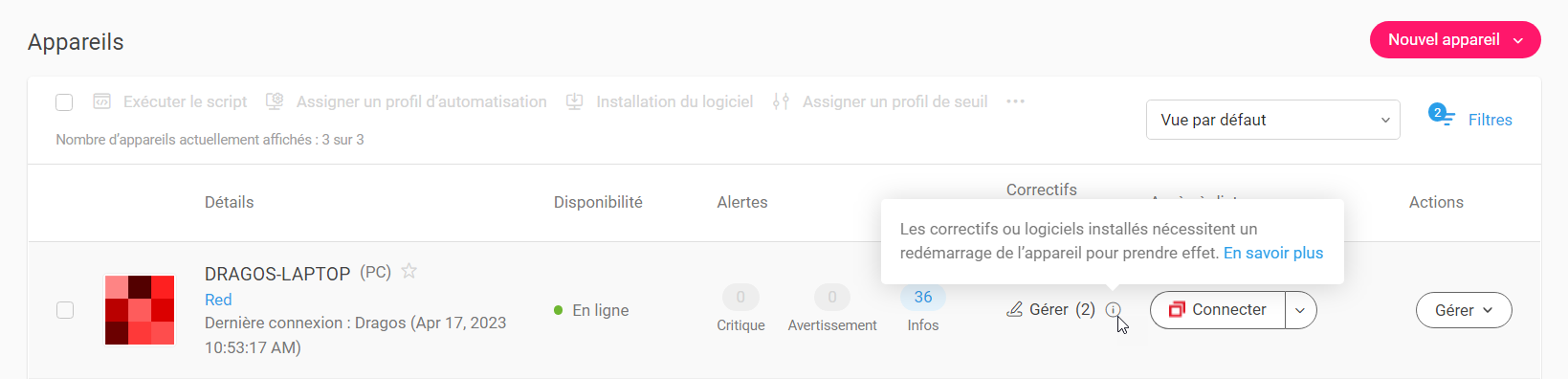Open the Red group link
This screenshot has height=379, width=1568.
pos(218,300)
